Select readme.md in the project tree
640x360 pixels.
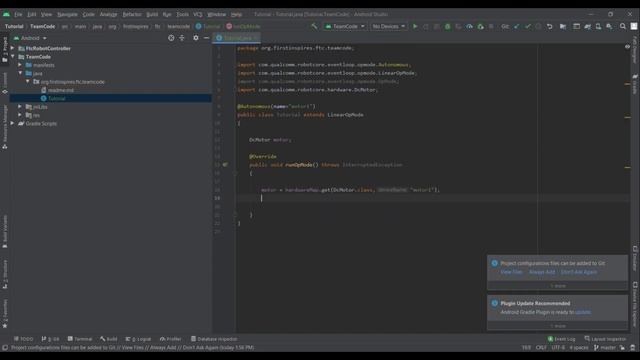[x=60, y=90]
